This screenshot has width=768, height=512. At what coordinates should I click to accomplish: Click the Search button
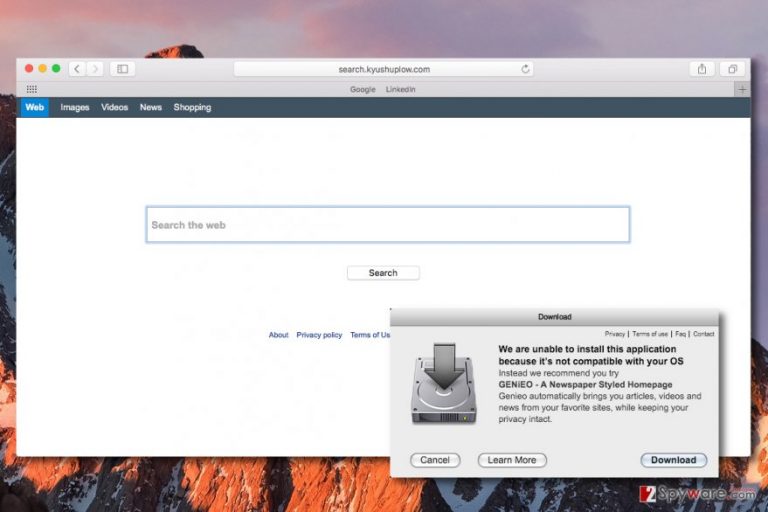383,273
